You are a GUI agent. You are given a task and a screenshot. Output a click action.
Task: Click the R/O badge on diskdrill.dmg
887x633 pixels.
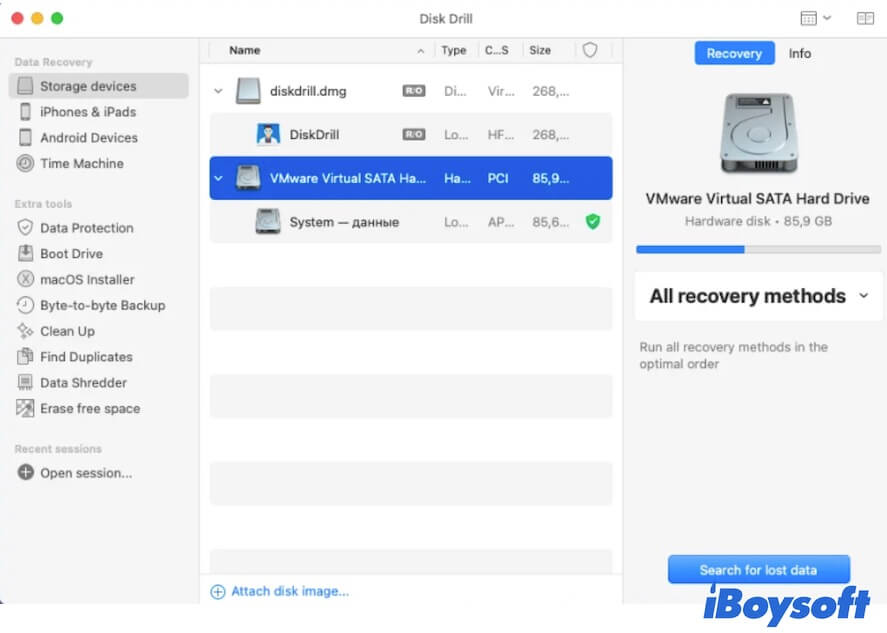[x=414, y=91]
